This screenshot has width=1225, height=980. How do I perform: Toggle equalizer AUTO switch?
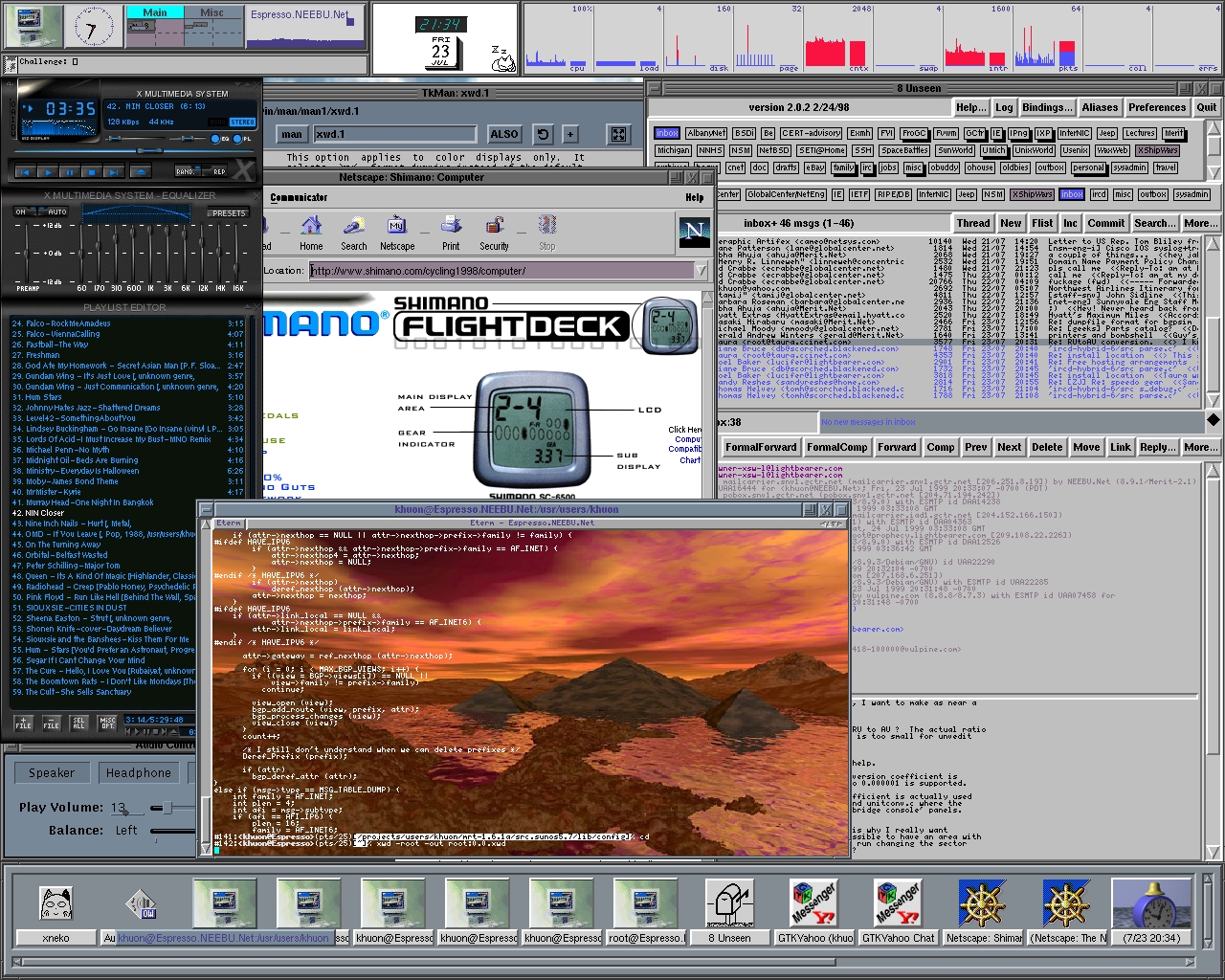click(x=54, y=212)
